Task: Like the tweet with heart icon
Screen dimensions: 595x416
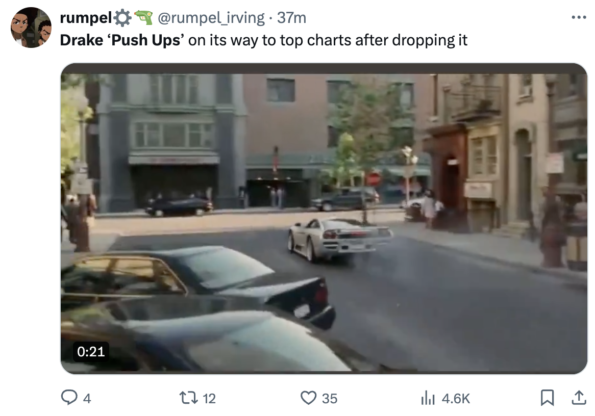Action: [x=308, y=398]
